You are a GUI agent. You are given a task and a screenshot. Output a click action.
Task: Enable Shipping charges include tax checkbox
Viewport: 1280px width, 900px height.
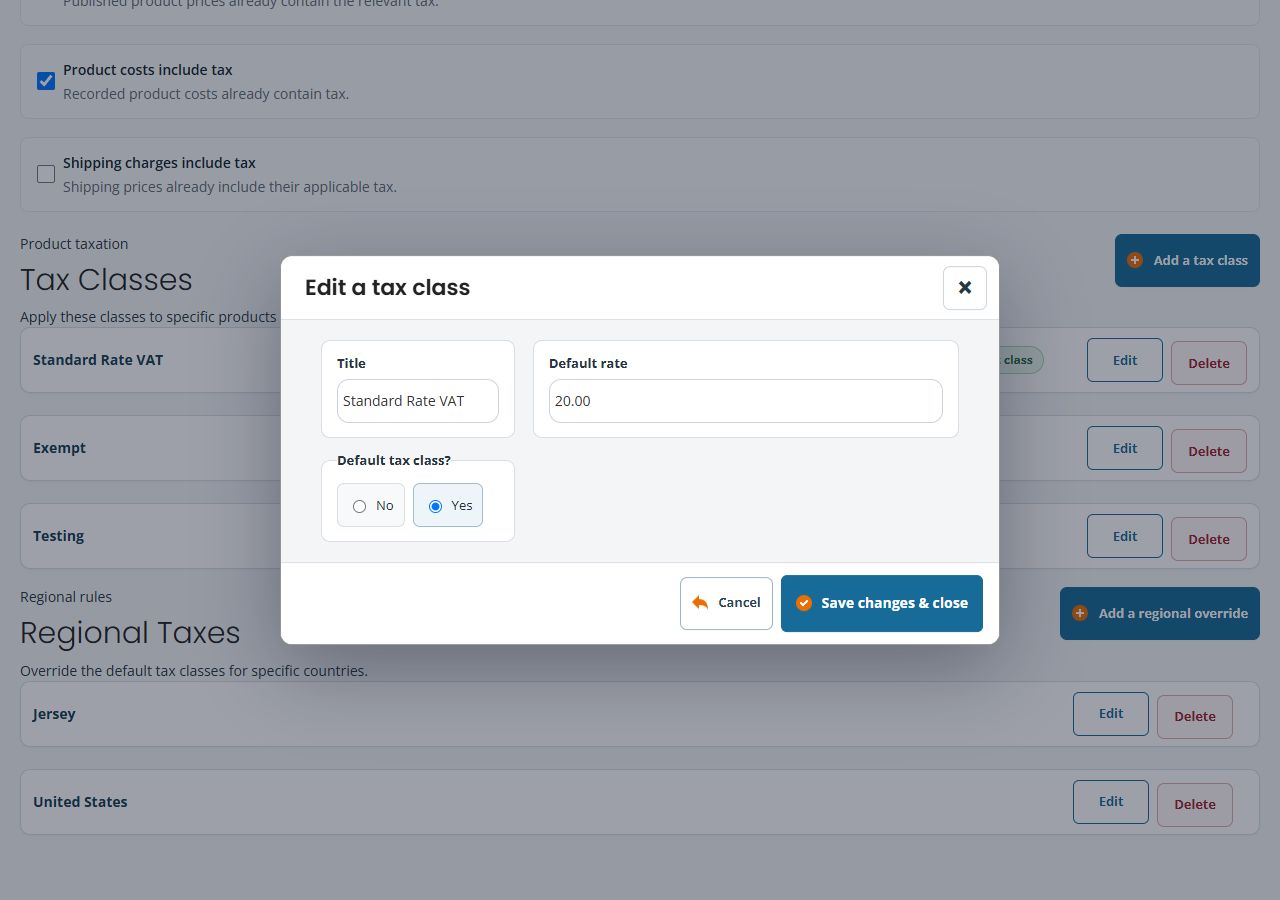tap(46, 174)
